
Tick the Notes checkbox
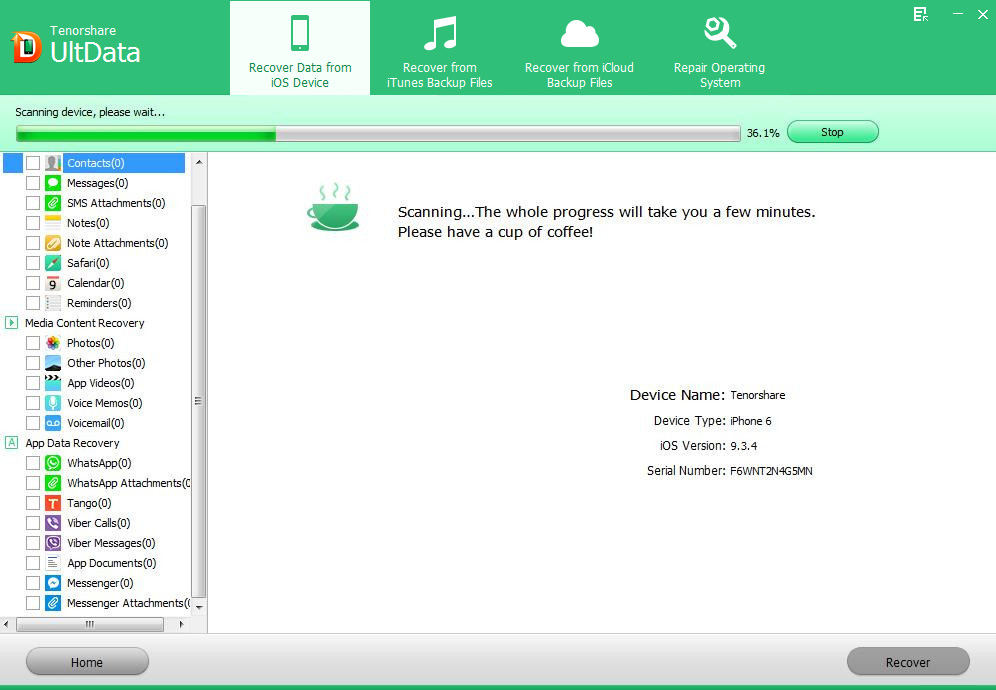tap(33, 223)
